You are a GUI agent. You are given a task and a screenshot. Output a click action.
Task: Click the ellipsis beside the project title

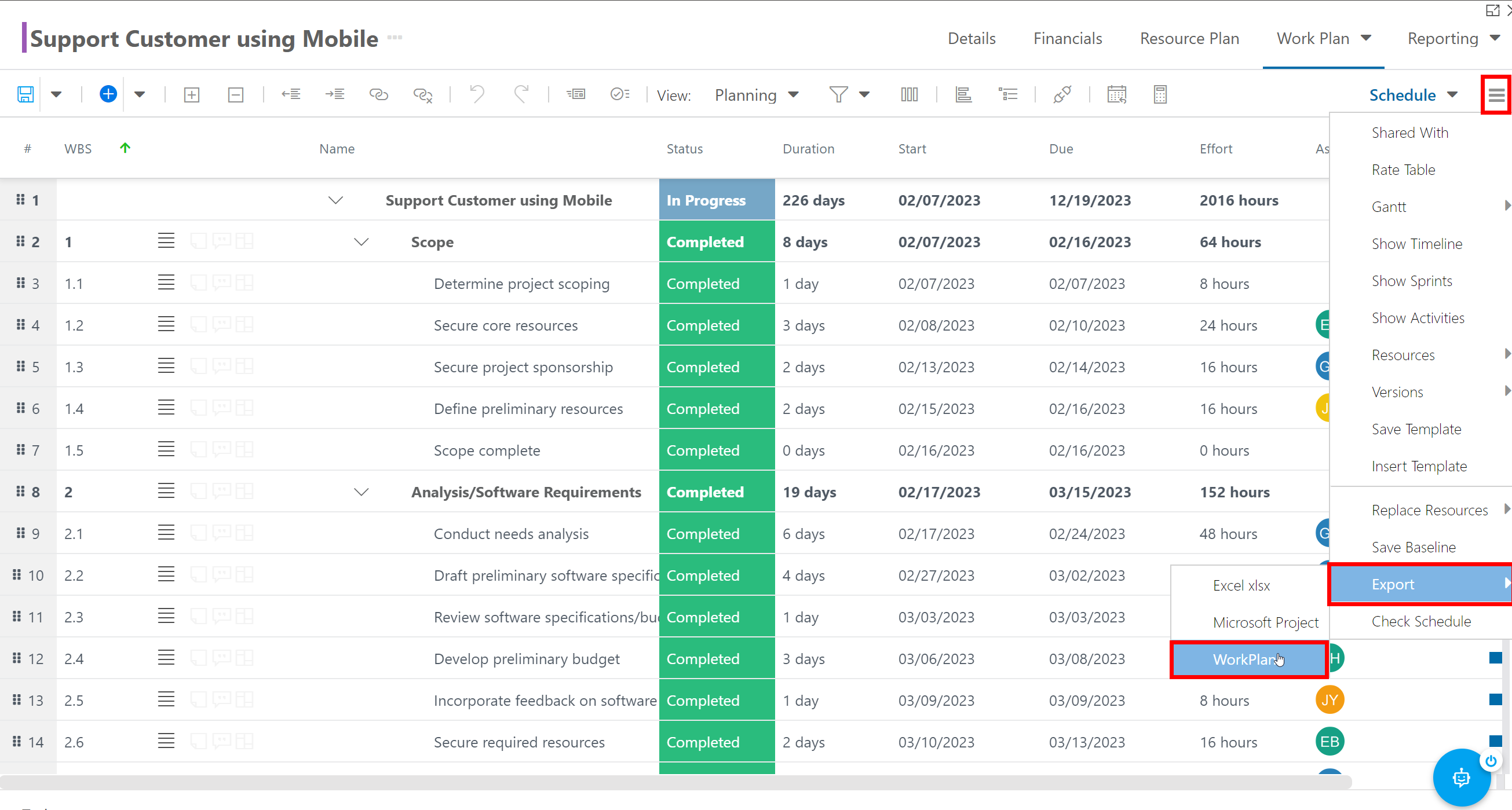[x=395, y=38]
